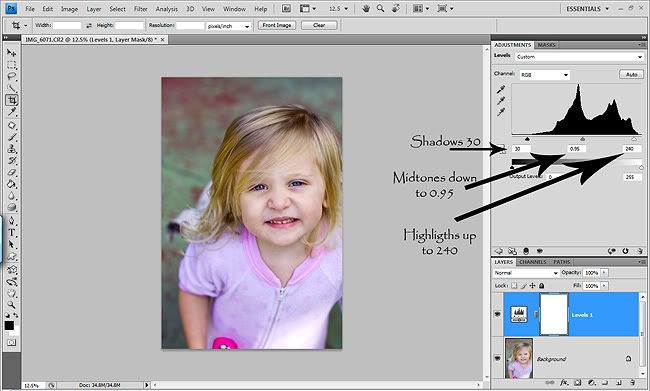This screenshot has height=391, width=650.
Task: Toggle lock all for layer
Action: 541,286
